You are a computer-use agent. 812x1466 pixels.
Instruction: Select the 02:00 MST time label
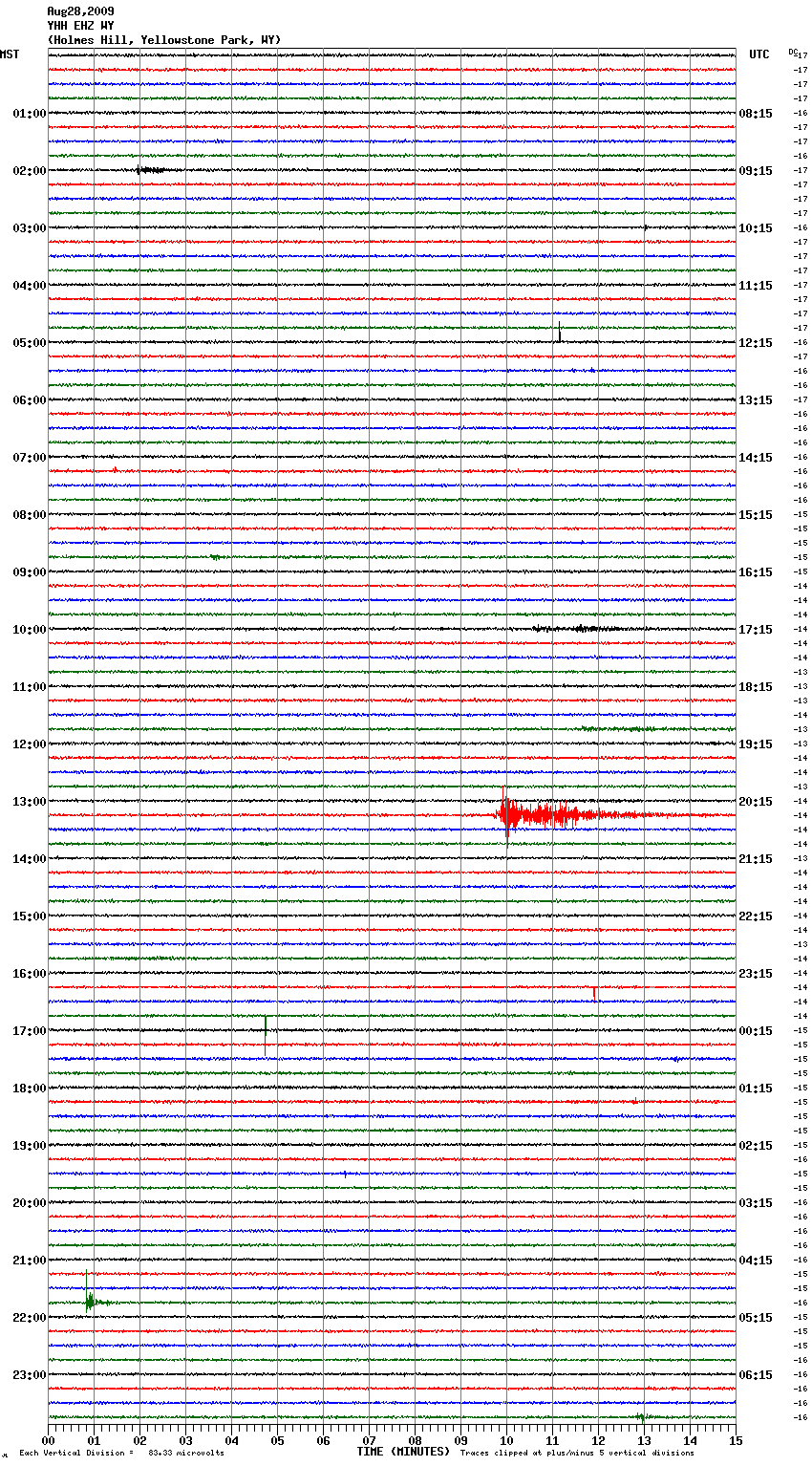[x=30, y=171]
